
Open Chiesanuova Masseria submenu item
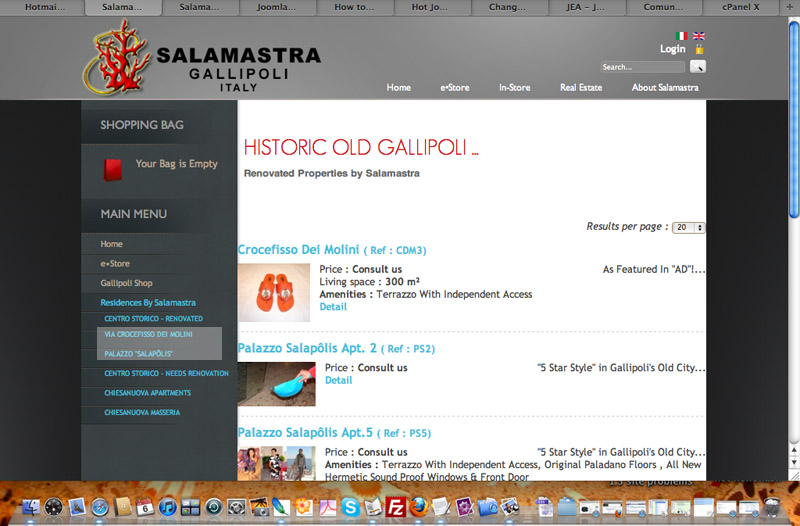pos(142,412)
